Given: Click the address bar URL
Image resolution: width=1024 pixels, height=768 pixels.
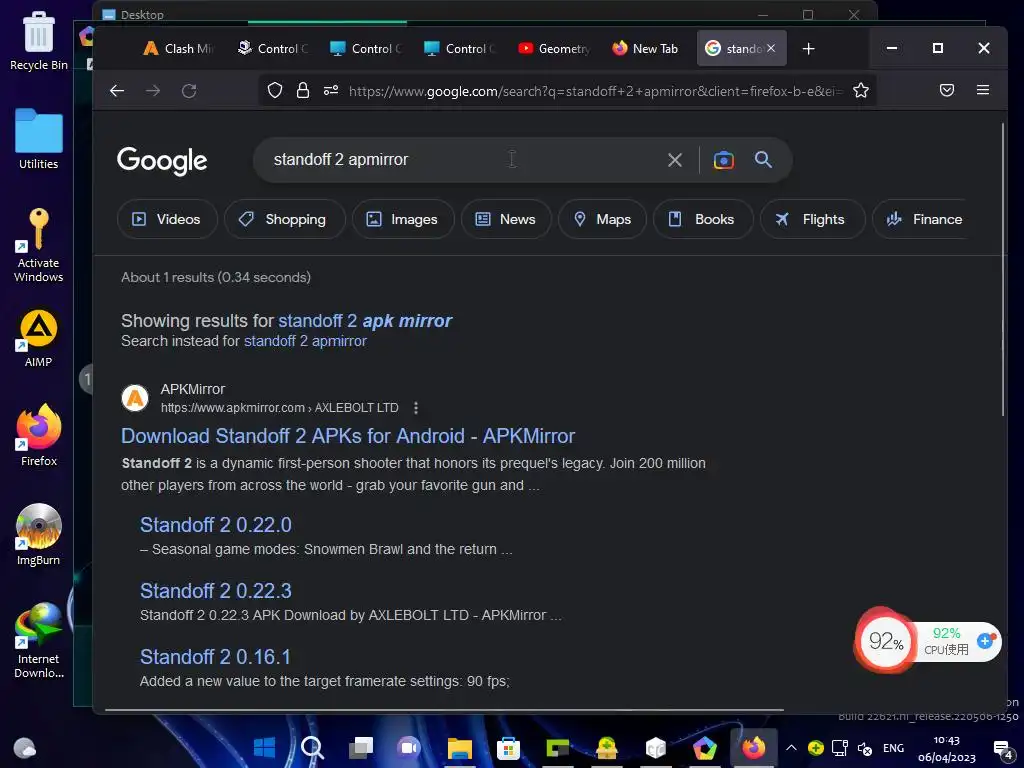Looking at the screenshot, I should (596, 91).
